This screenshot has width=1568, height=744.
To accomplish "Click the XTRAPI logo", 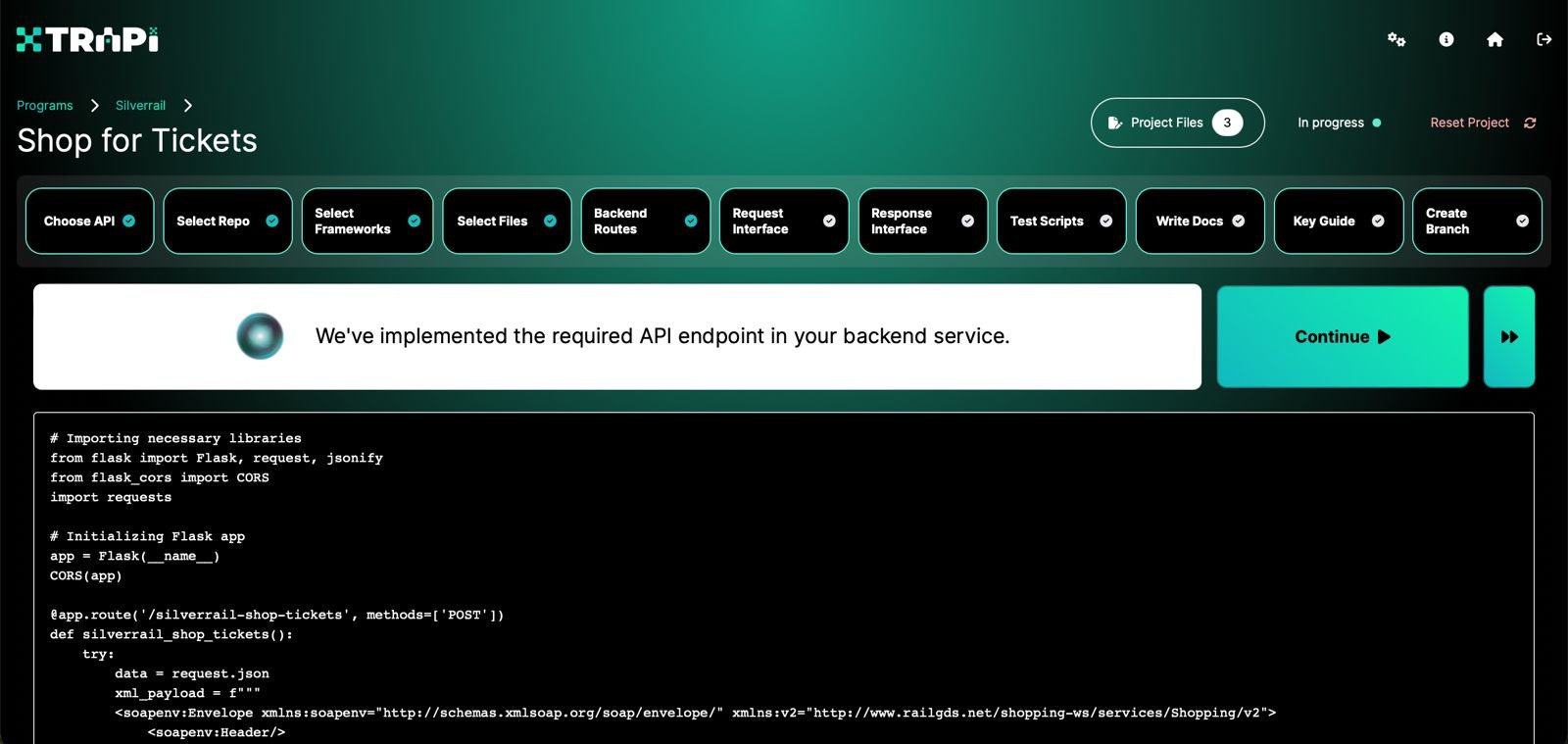I will pos(87,39).
